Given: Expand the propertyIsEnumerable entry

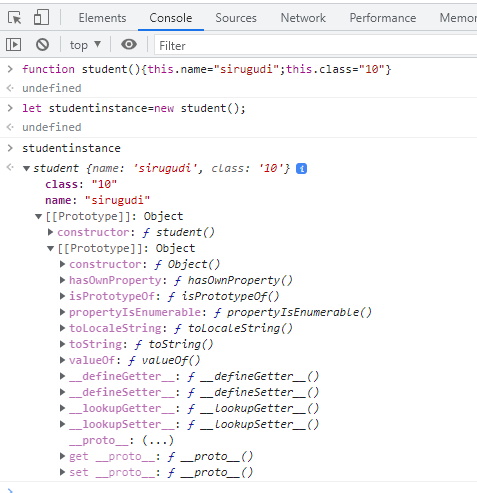Looking at the screenshot, I should 62,312.
